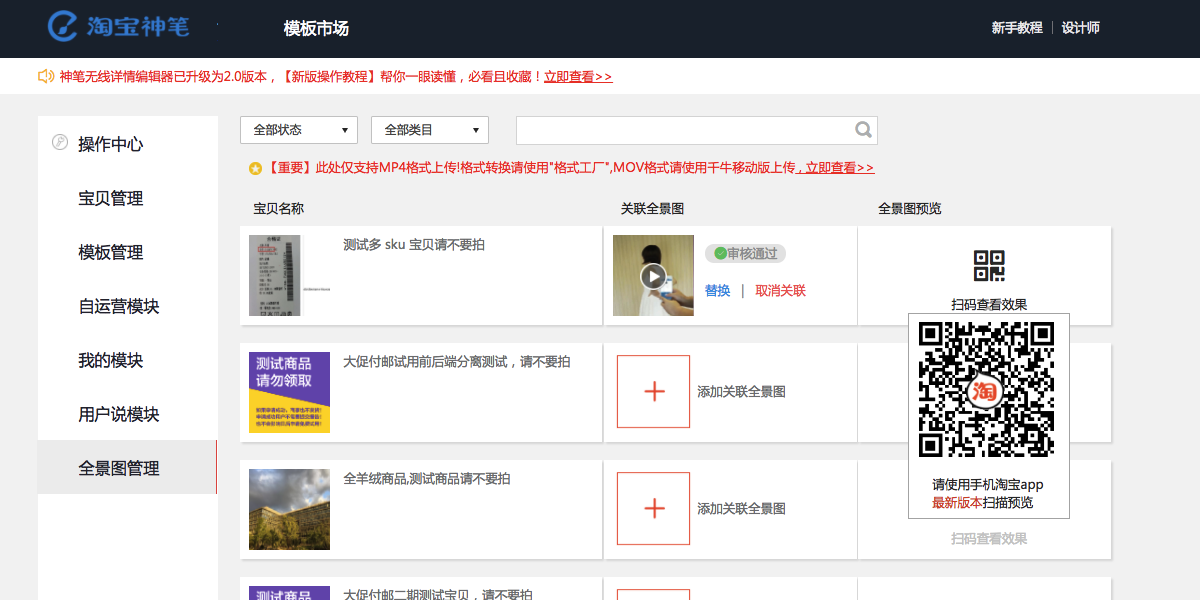Click the 全羊绒商品 building thumbnail
The height and width of the screenshot is (600, 1200).
click(x=289, y=509)
